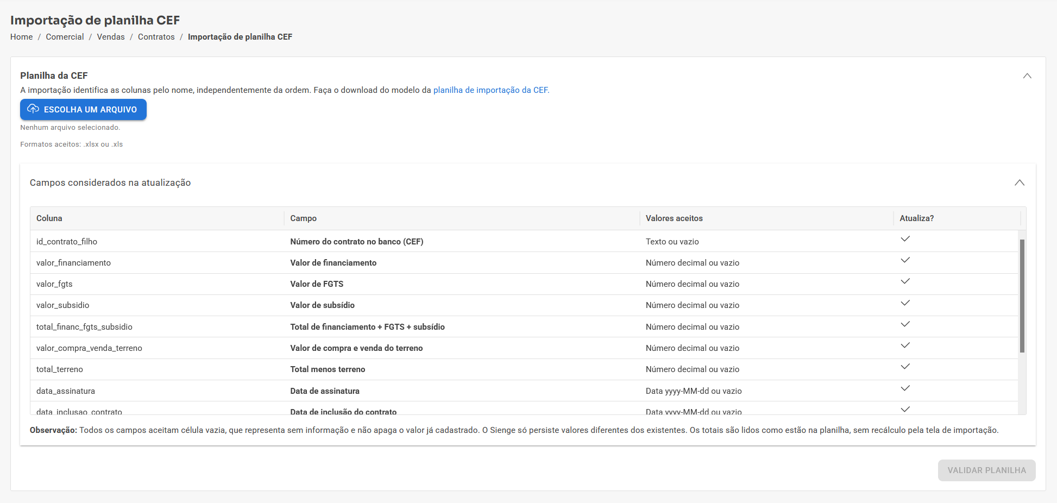1057x503 pixels.
Task: Click checkmark icon in id_contrato_filho row
Action: point(905,239)
